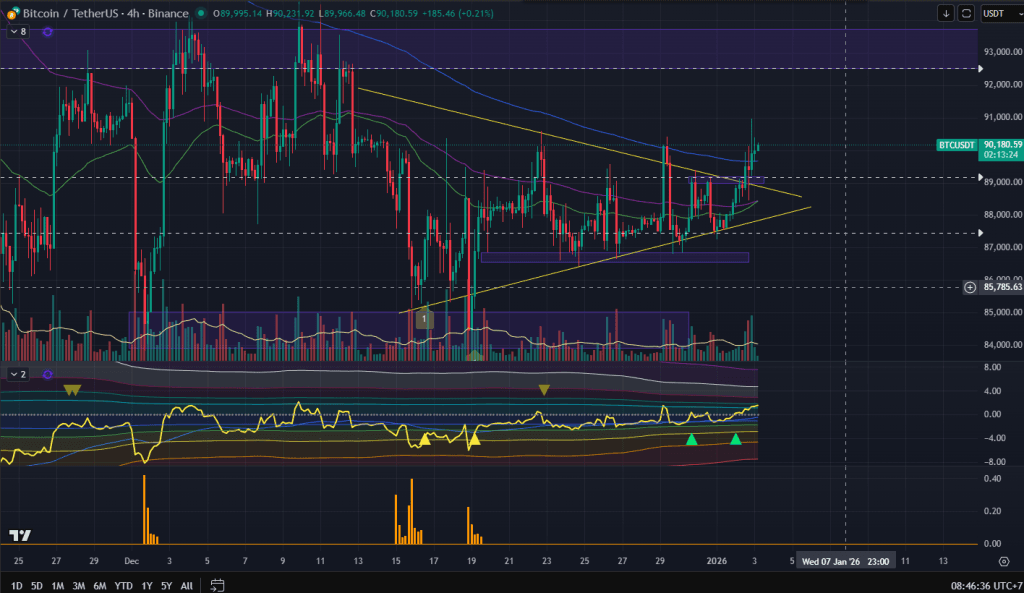Click the down-arrow icon beside USDT
Screen dimensions: 1024x593
945,13
